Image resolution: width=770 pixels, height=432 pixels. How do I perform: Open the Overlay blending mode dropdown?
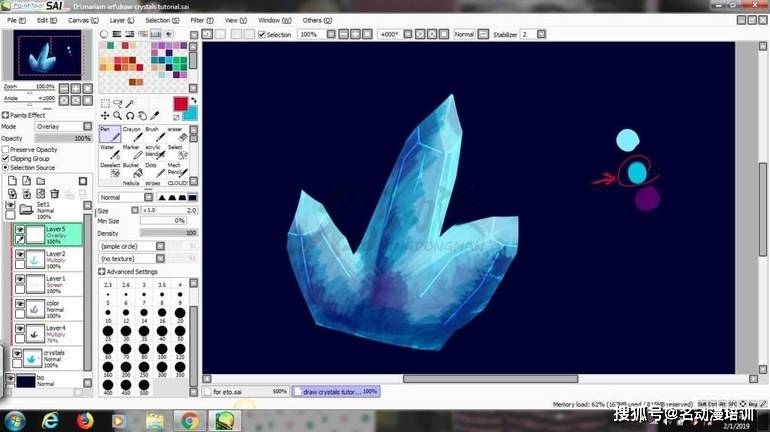click(62, 127)
